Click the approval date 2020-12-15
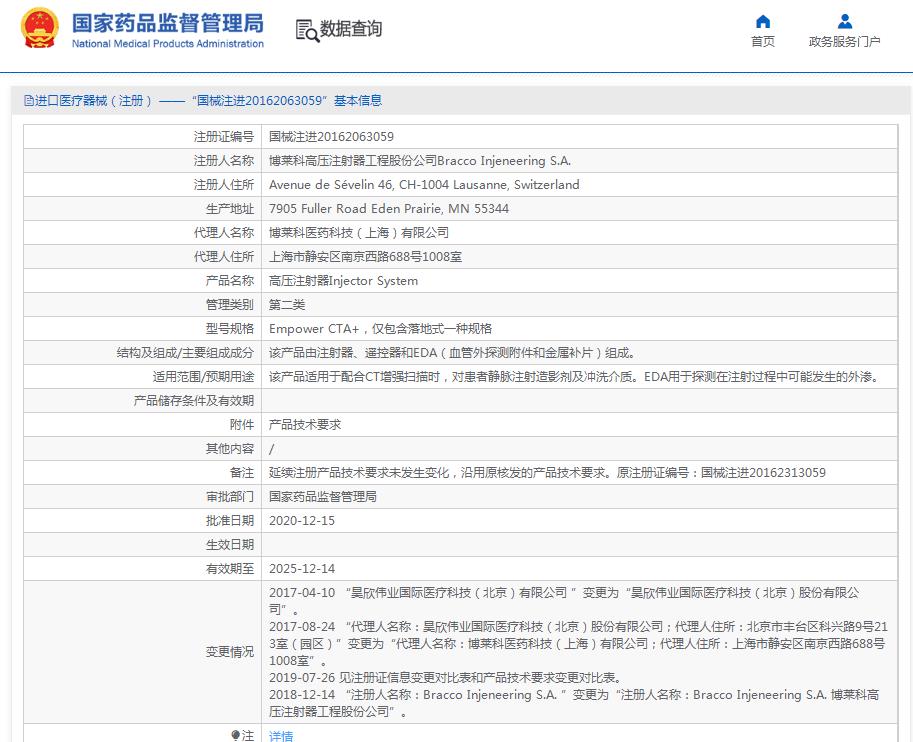The height and width of the screenshot is (742, 913). click(x=302, y=521)
